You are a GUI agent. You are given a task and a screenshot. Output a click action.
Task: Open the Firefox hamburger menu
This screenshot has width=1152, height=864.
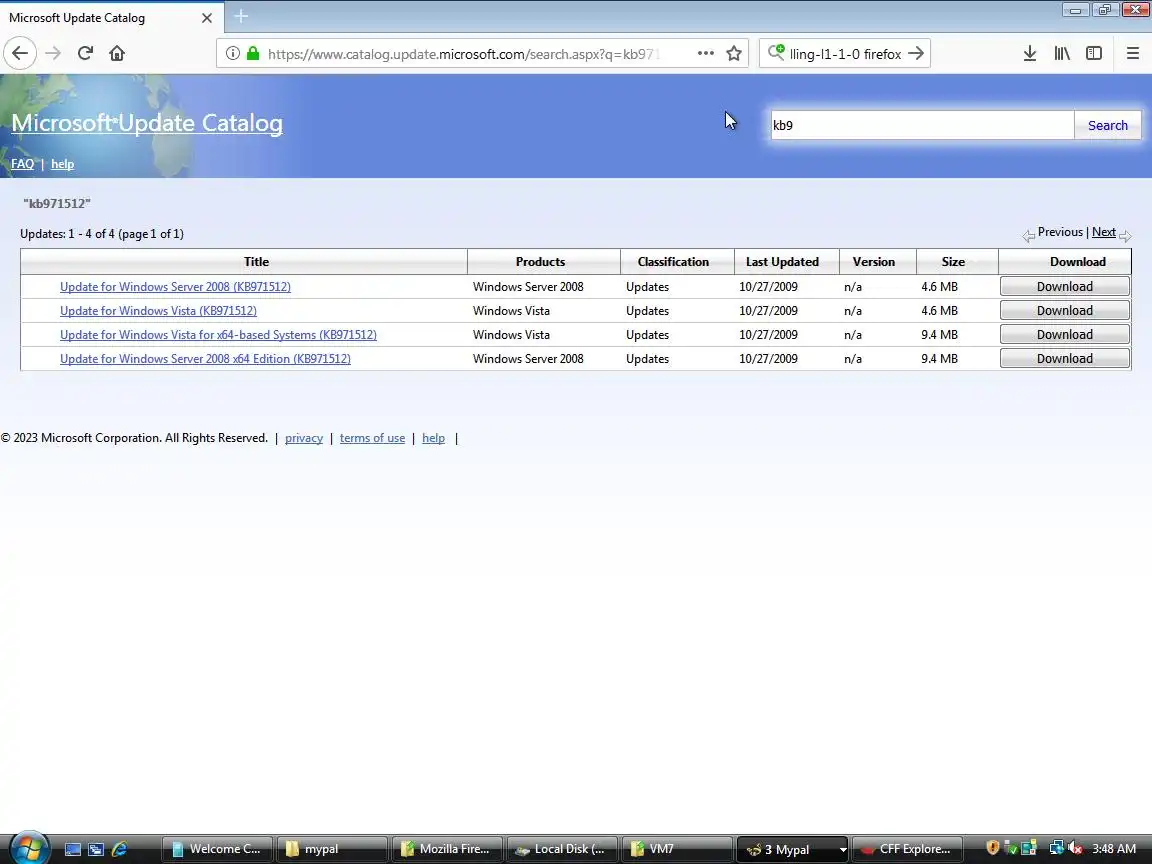[1132, 53]
